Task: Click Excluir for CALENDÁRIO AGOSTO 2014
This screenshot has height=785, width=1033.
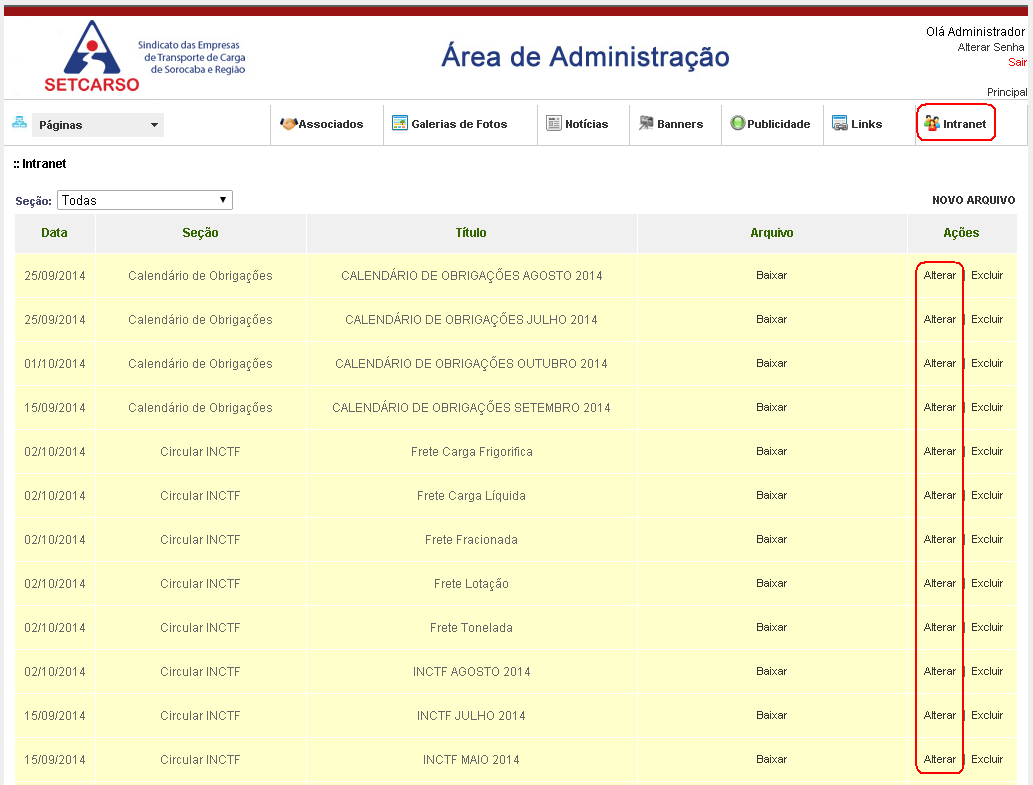Action: coord(987,275)
